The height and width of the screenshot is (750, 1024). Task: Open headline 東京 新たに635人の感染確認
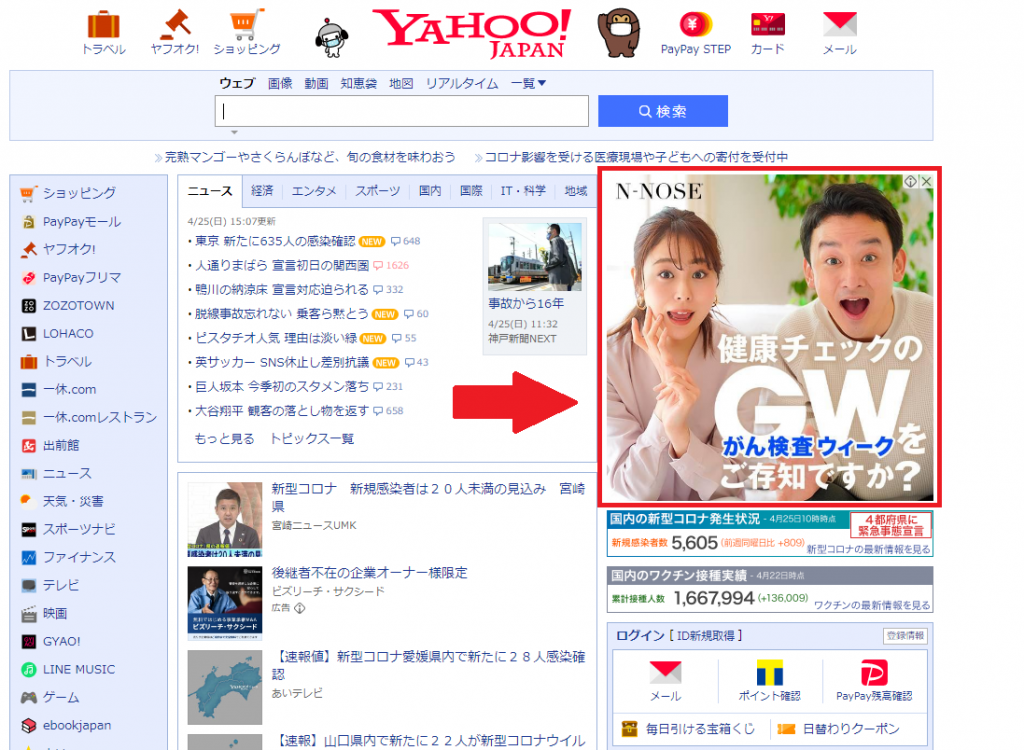(x=275, y=241)
